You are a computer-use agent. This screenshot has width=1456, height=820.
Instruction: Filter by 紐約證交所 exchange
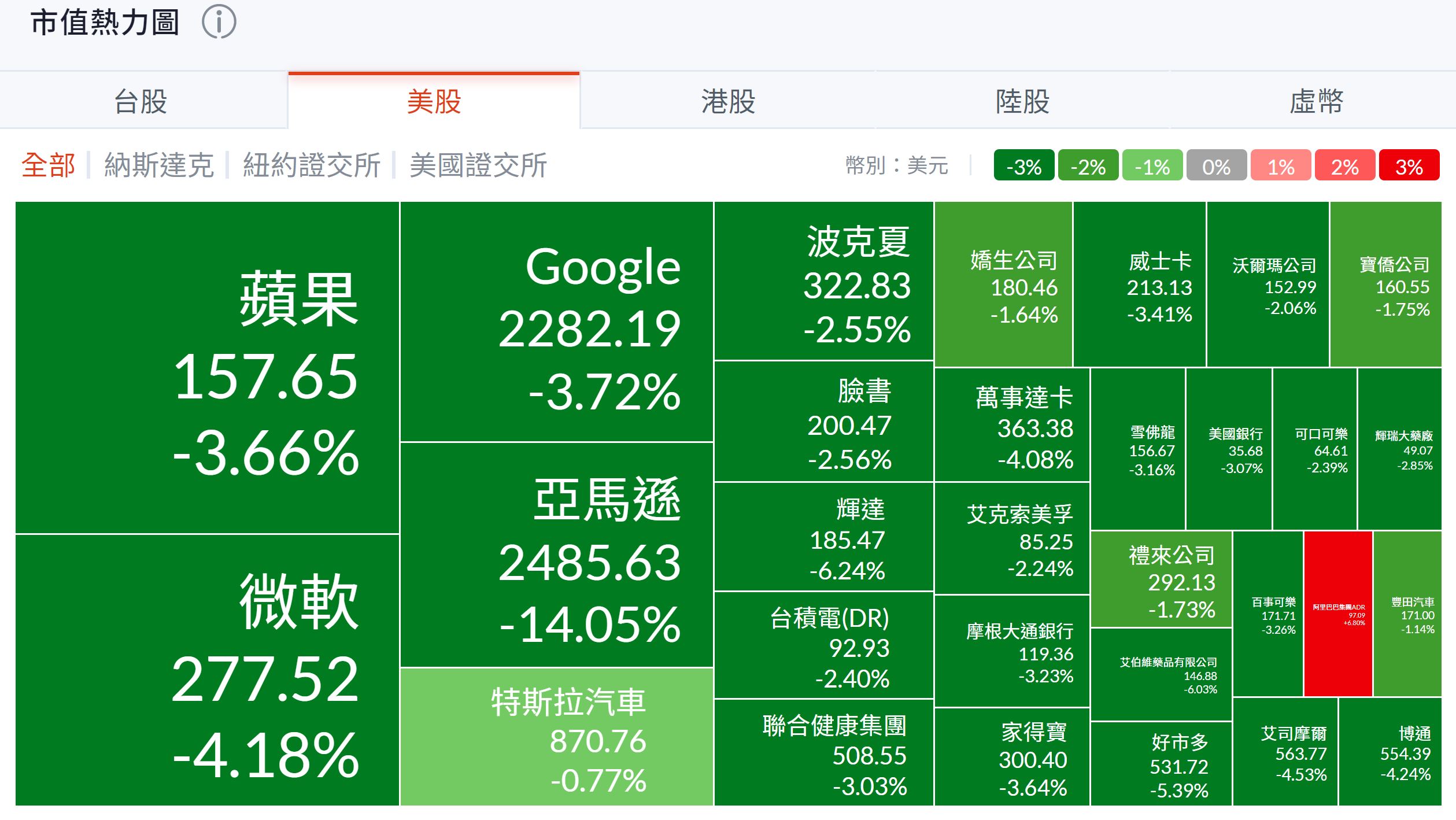click(x=312, y=165)
